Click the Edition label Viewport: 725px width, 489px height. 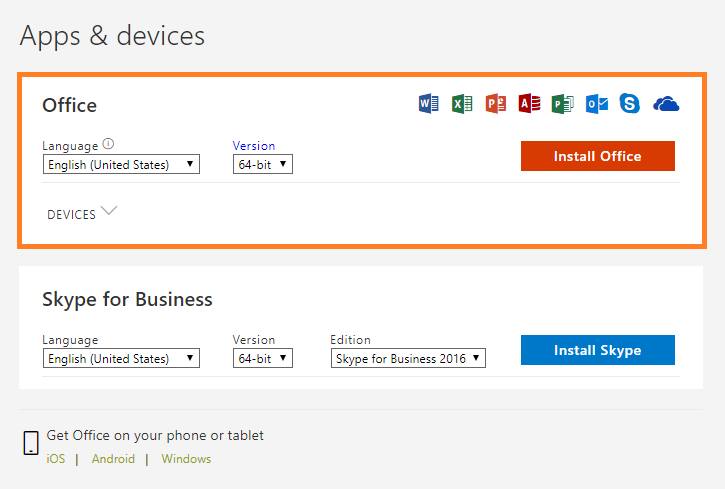click(350, 340)
